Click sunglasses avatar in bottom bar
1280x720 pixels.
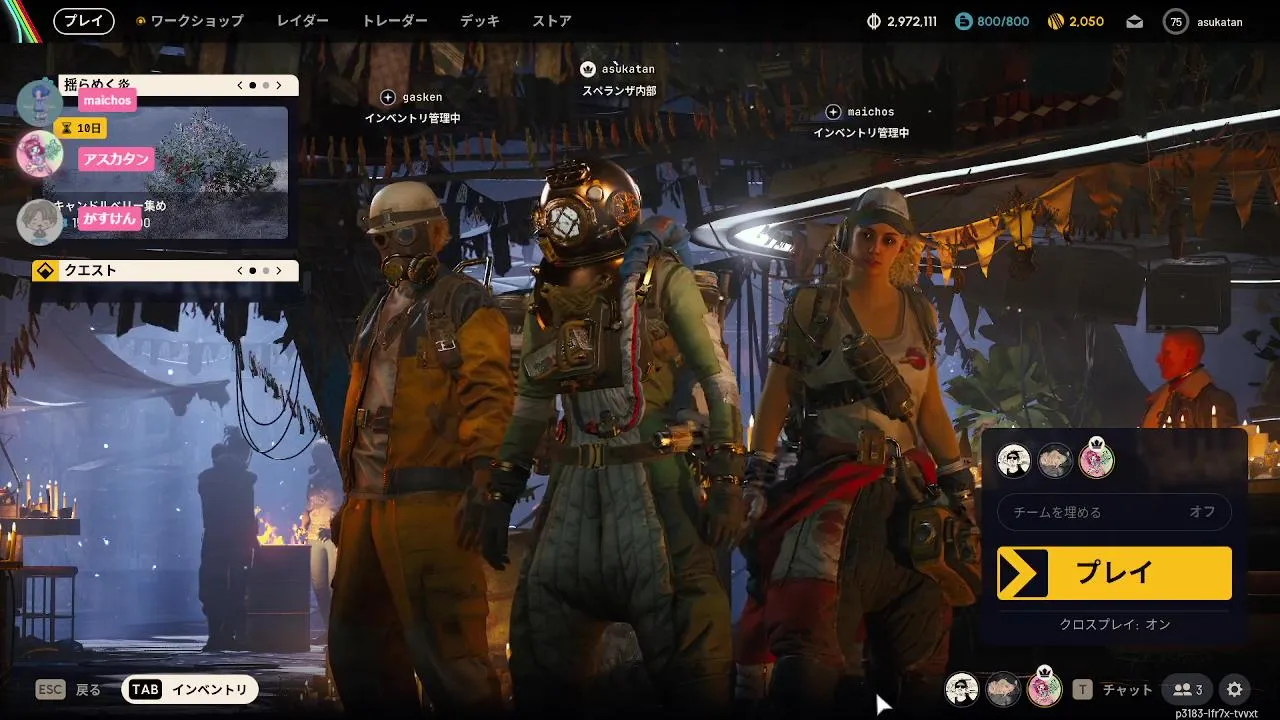click(x=962, y=689)
